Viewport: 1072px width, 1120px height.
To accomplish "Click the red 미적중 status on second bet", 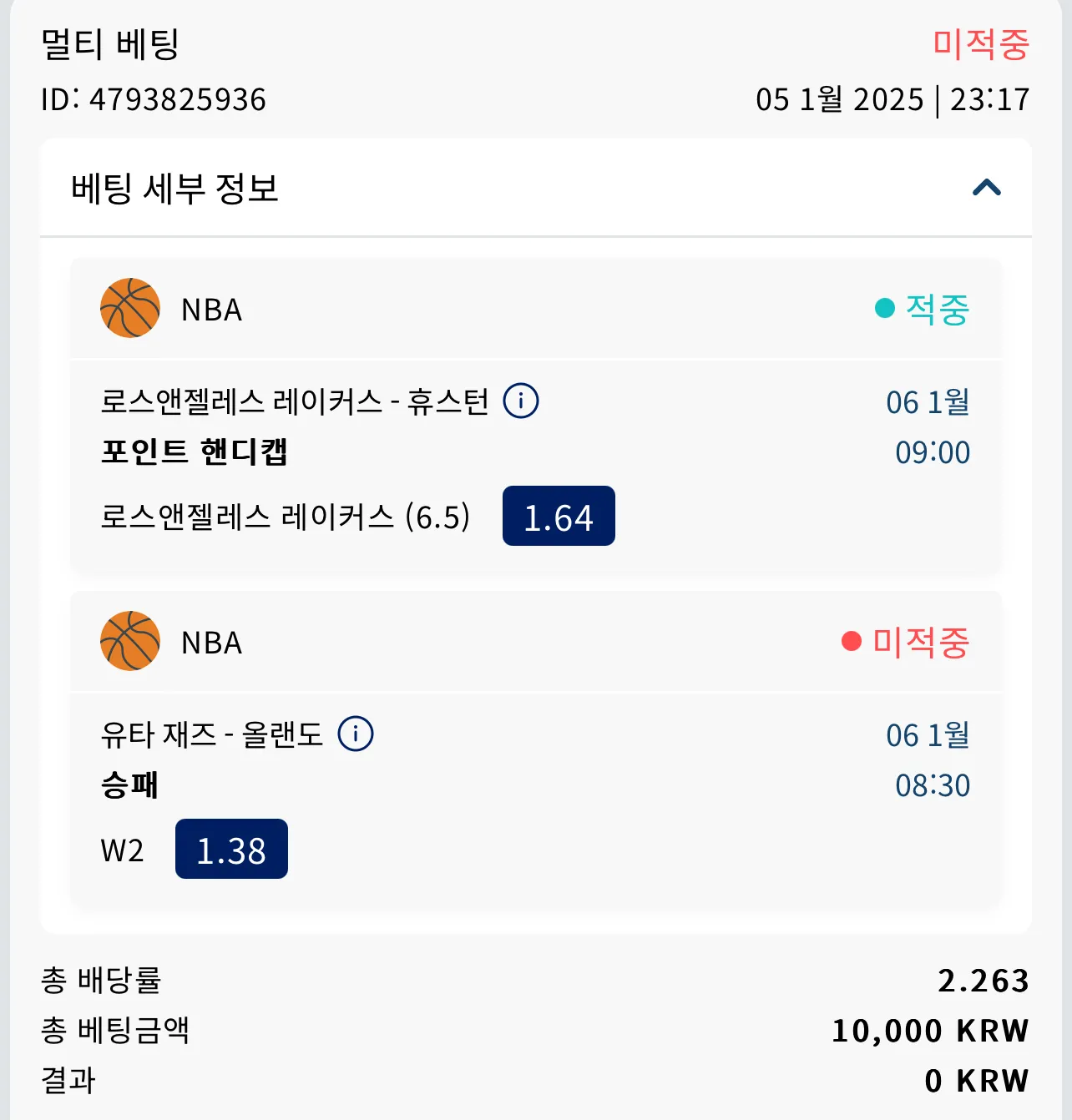I will [905, 642].
